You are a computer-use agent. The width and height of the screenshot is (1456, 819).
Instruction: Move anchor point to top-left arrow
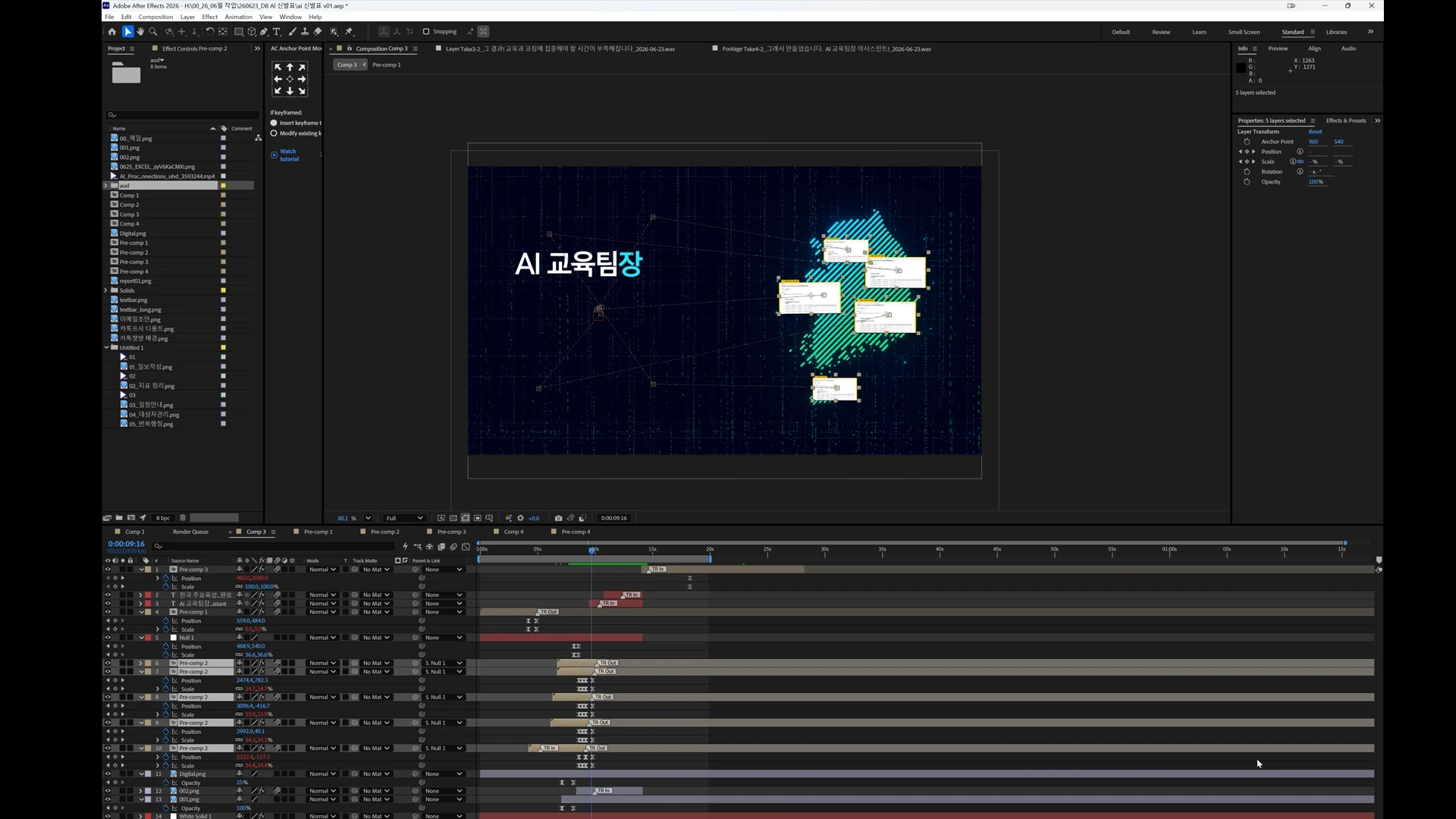(278, 67)
